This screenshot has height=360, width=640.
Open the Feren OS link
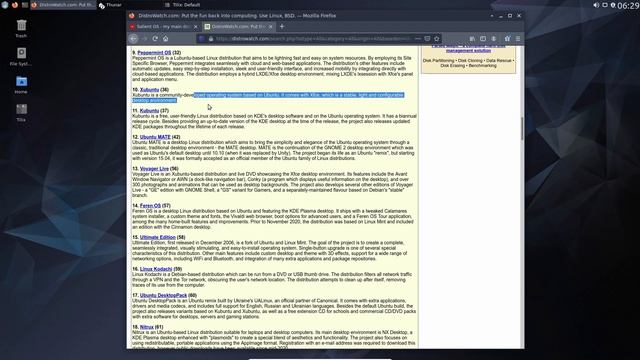150,206
